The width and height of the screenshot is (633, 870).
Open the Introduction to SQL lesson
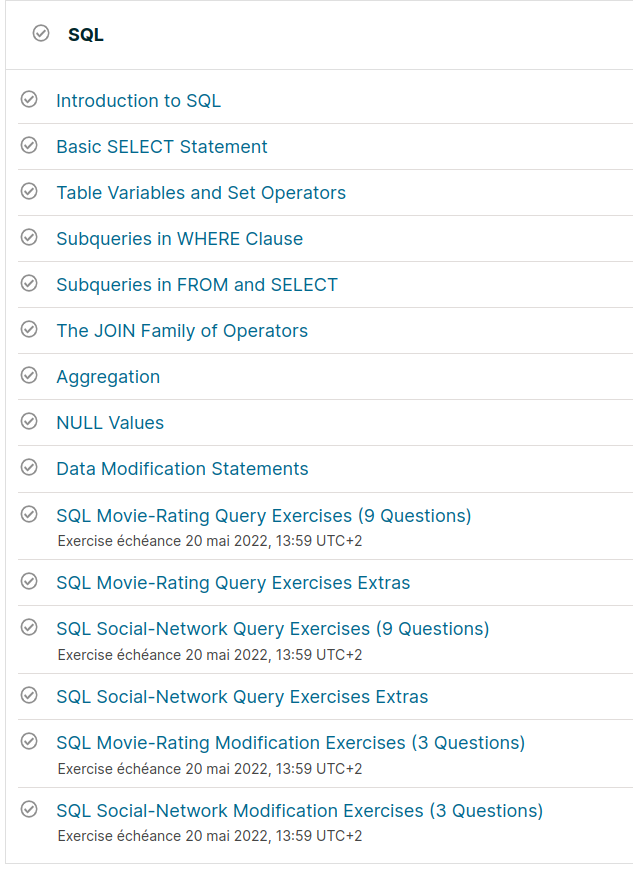tap(138, 101)
